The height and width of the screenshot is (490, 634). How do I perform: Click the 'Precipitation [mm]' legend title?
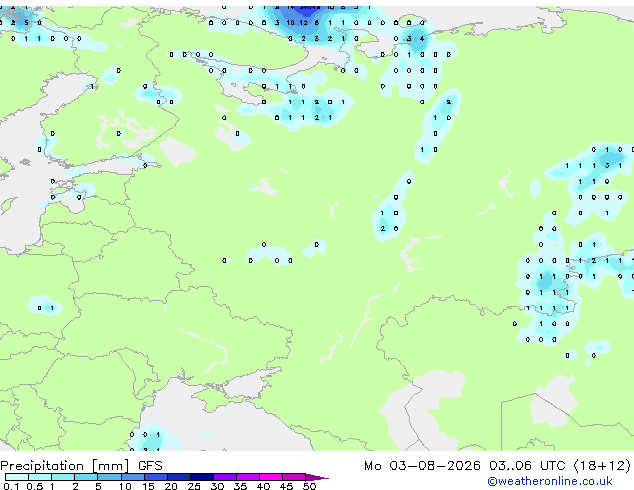click(x=65, y=466)
